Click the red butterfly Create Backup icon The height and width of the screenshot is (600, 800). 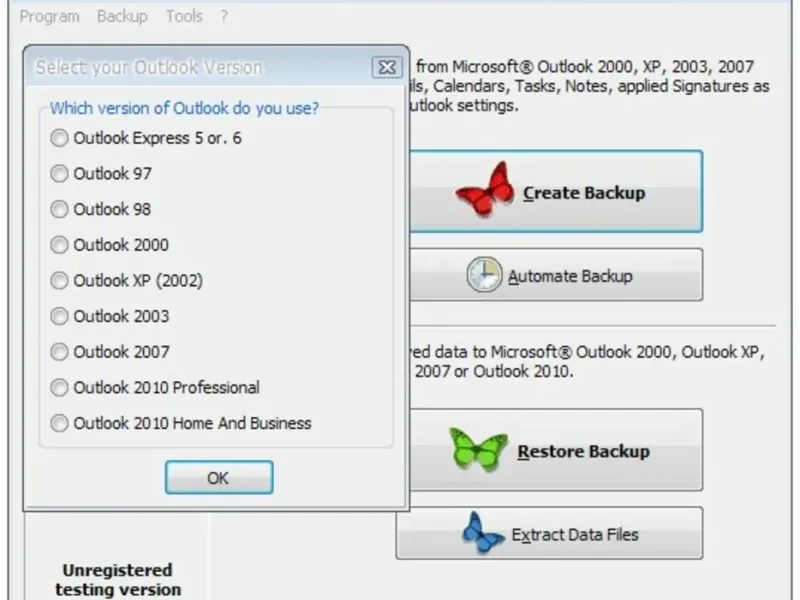tap(485, 190)
